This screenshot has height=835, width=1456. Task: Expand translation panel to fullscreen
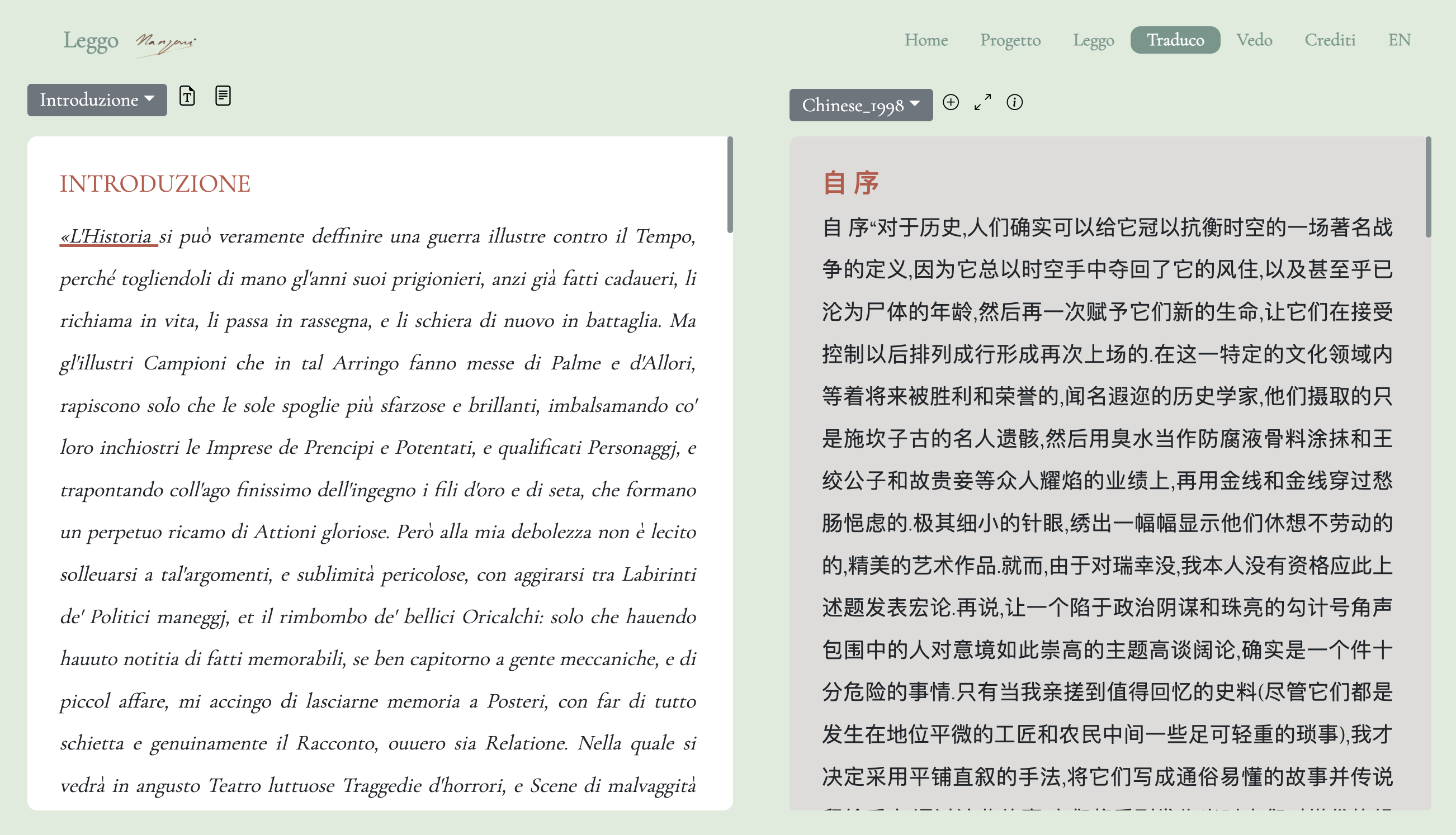pyautogui.click(x=983, y=102)
